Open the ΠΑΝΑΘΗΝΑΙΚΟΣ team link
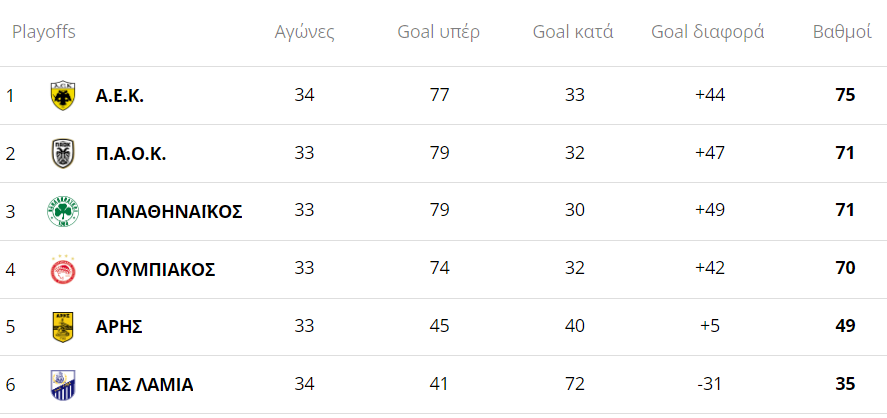The image size is (887, 418). 169,212
